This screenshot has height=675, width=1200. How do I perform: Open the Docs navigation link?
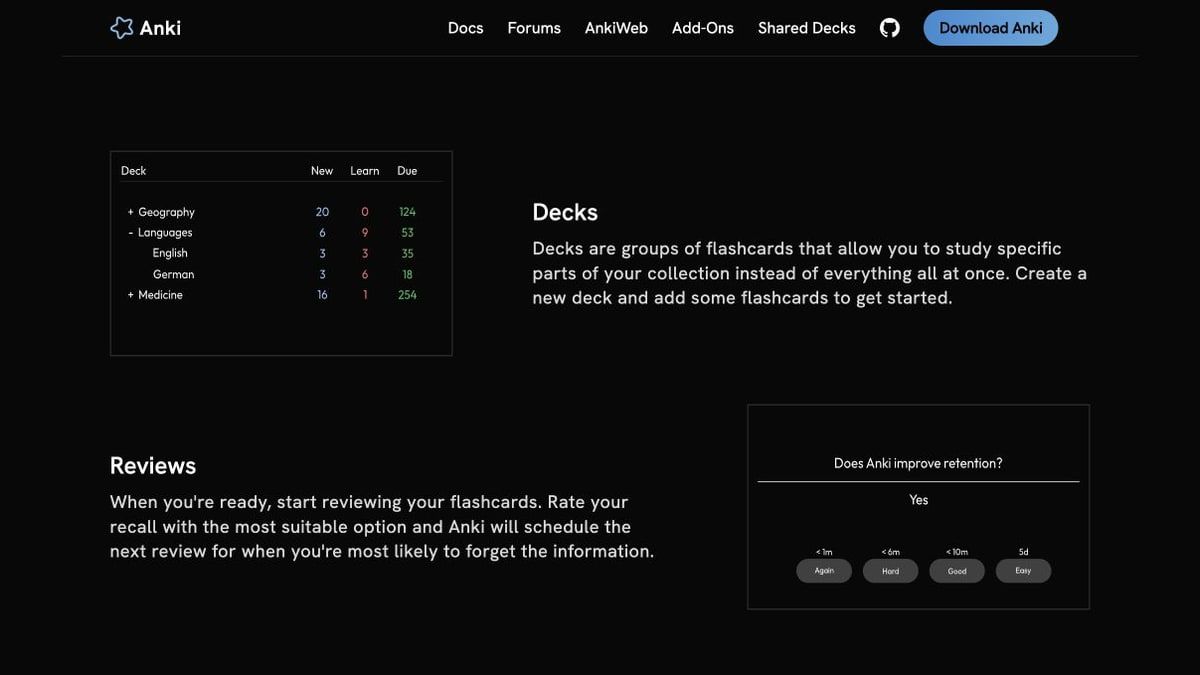point(465,28)
